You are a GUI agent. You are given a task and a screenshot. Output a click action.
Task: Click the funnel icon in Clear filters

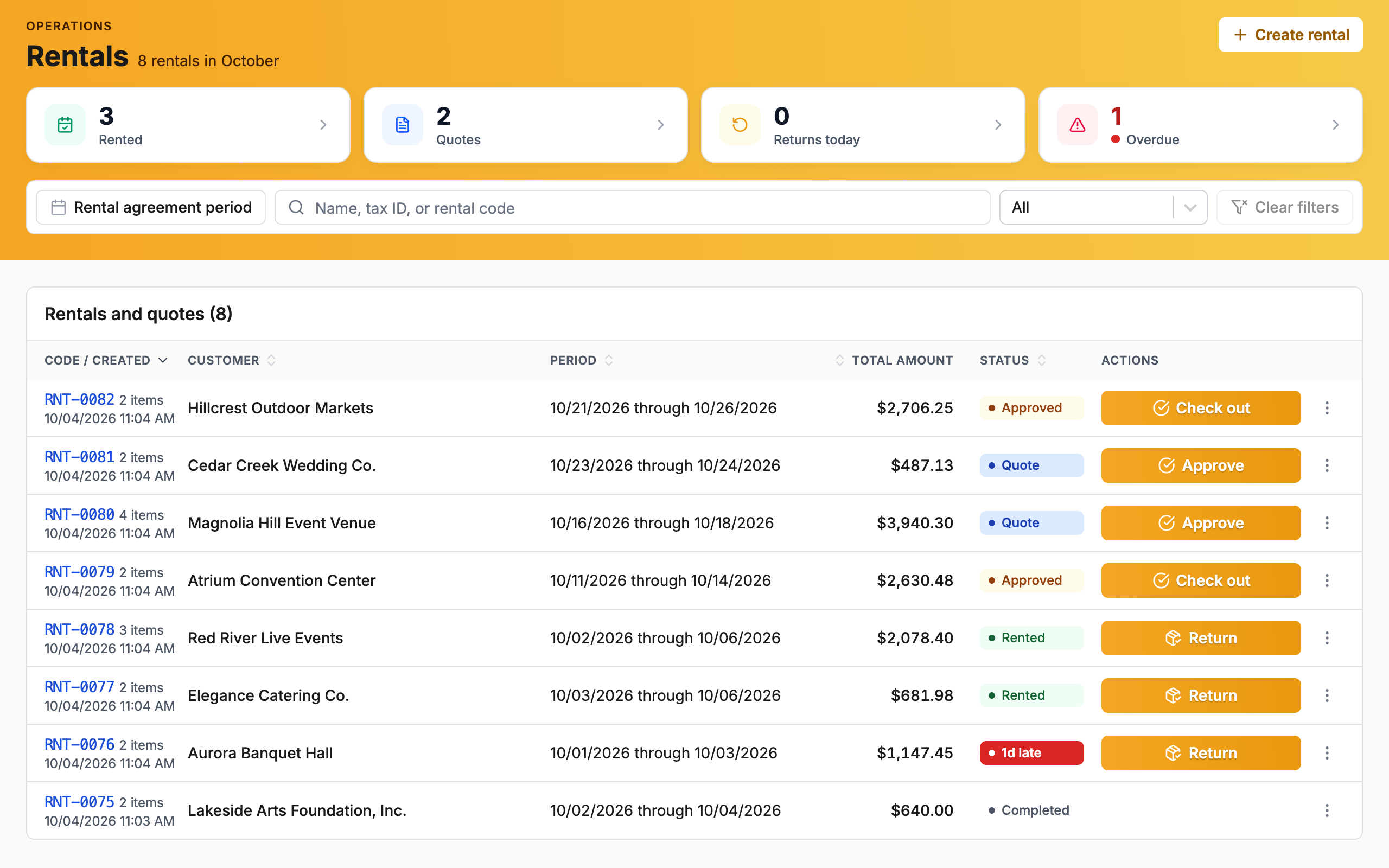click(1239, 207)
